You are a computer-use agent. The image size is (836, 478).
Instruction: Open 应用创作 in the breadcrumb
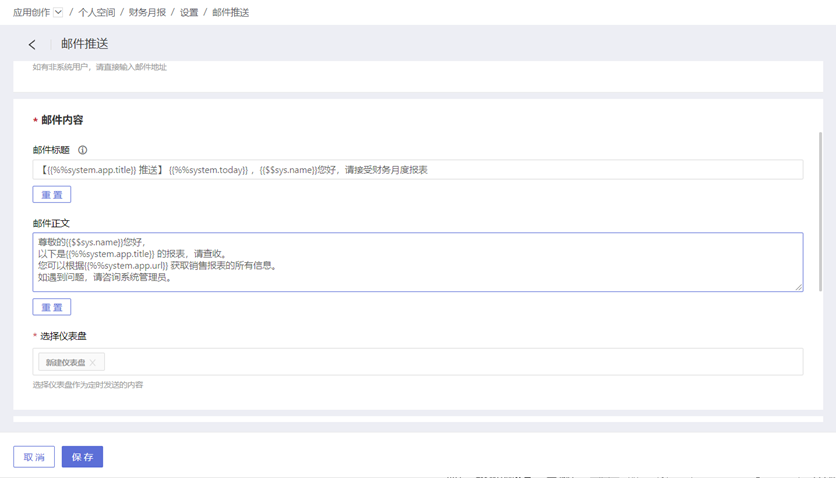(30, 12)
